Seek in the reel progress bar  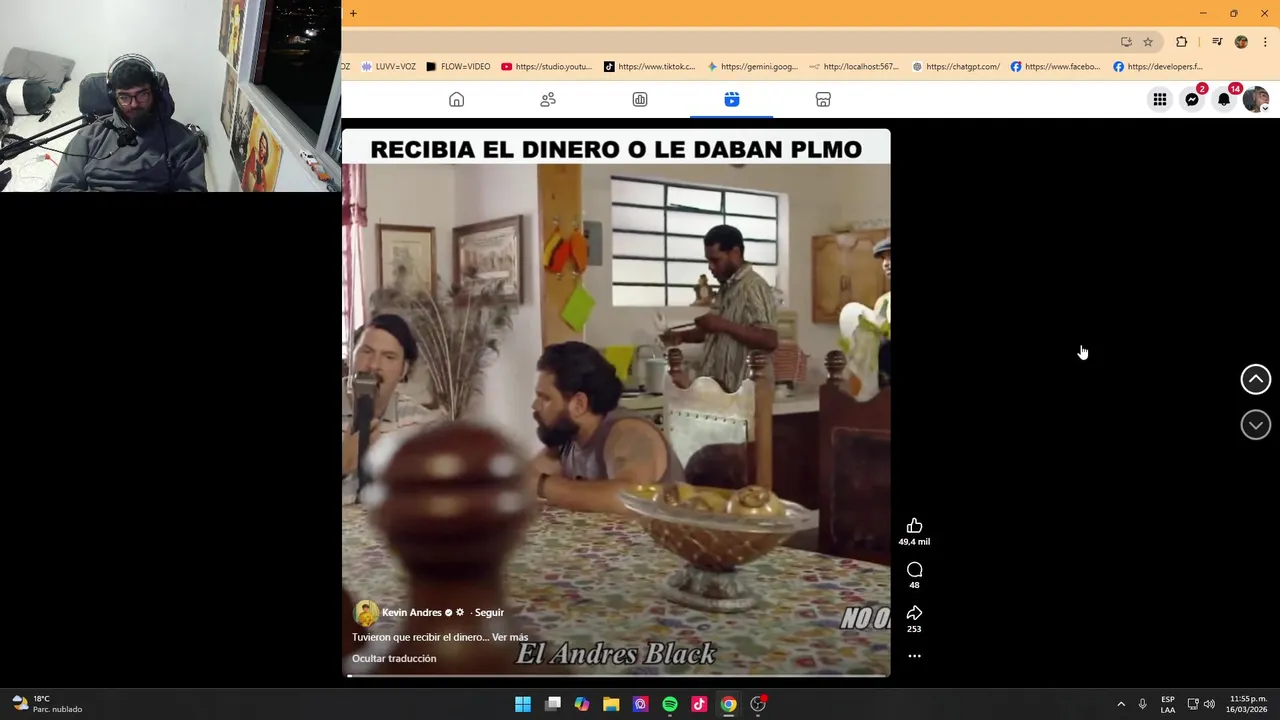(616, 676)
